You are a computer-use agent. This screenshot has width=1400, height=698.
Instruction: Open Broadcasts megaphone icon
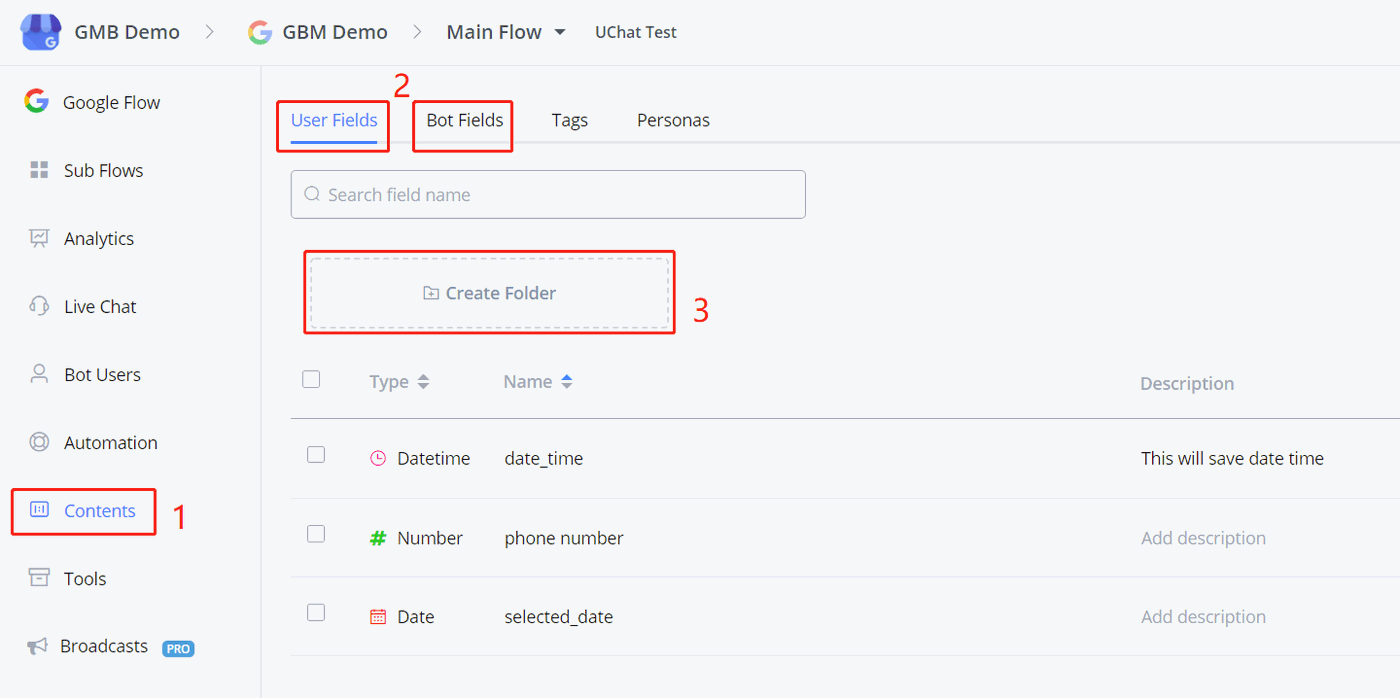[x=38, y=646]
